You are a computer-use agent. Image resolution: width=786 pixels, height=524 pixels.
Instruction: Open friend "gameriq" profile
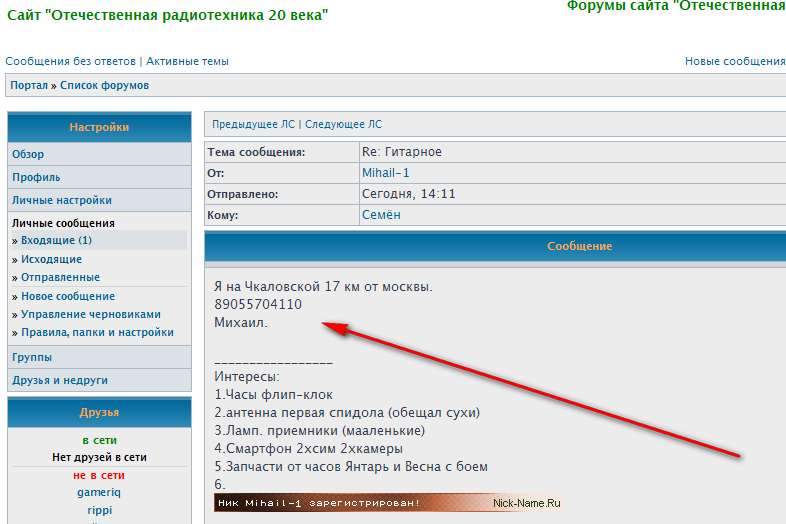point(99,492)
